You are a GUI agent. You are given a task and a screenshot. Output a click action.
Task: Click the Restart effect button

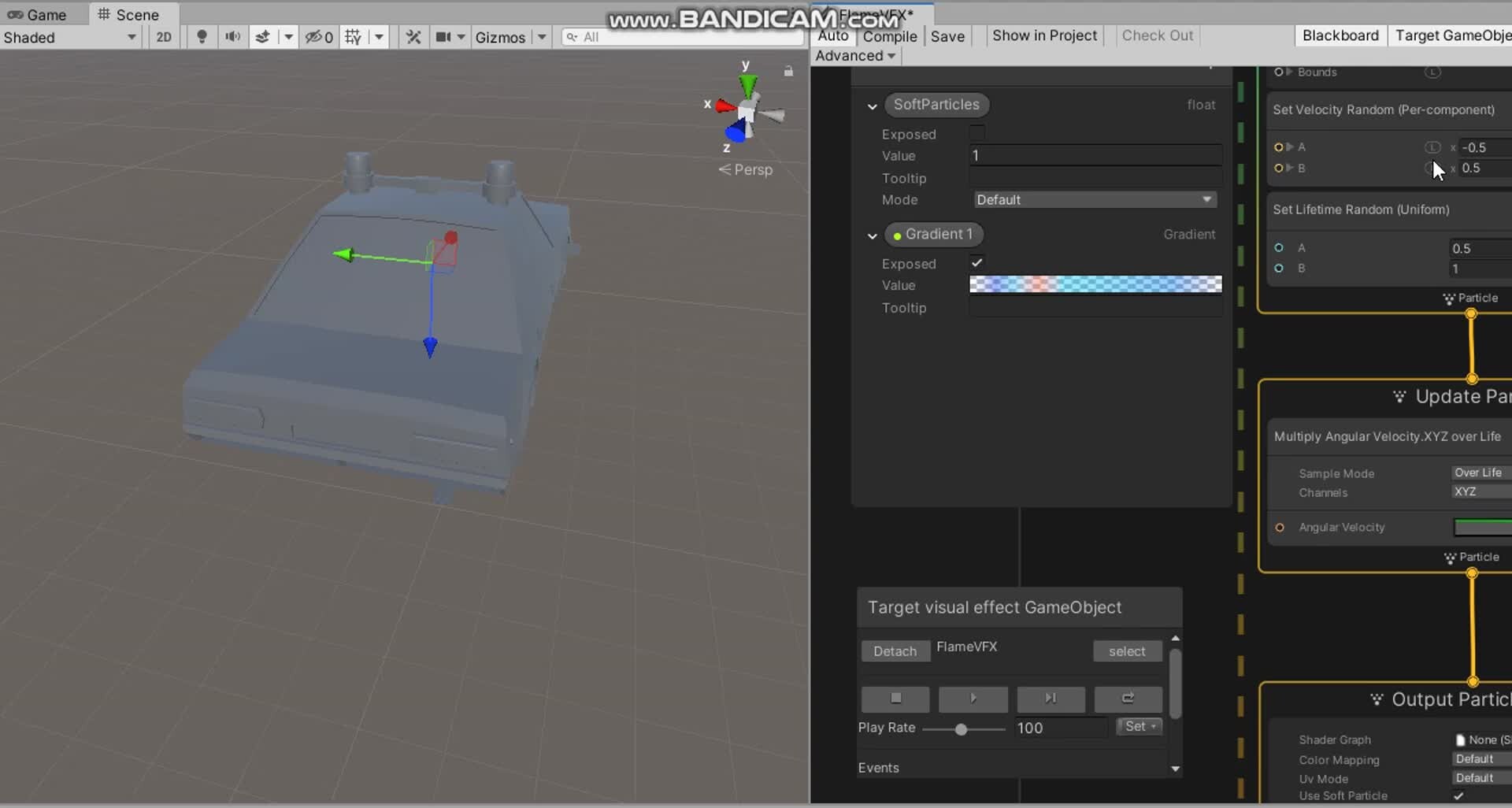pyautogui.click(x=1128, y=699)
